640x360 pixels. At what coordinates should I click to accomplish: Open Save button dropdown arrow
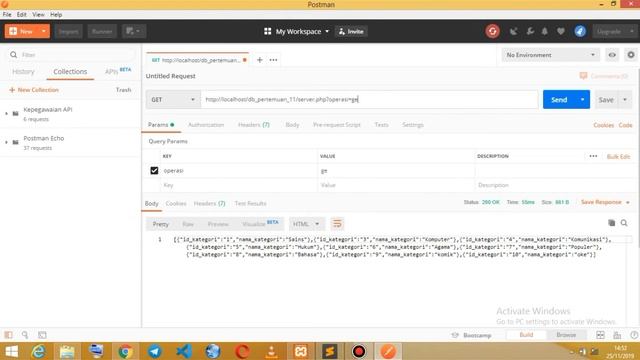[x=624, y=100]
